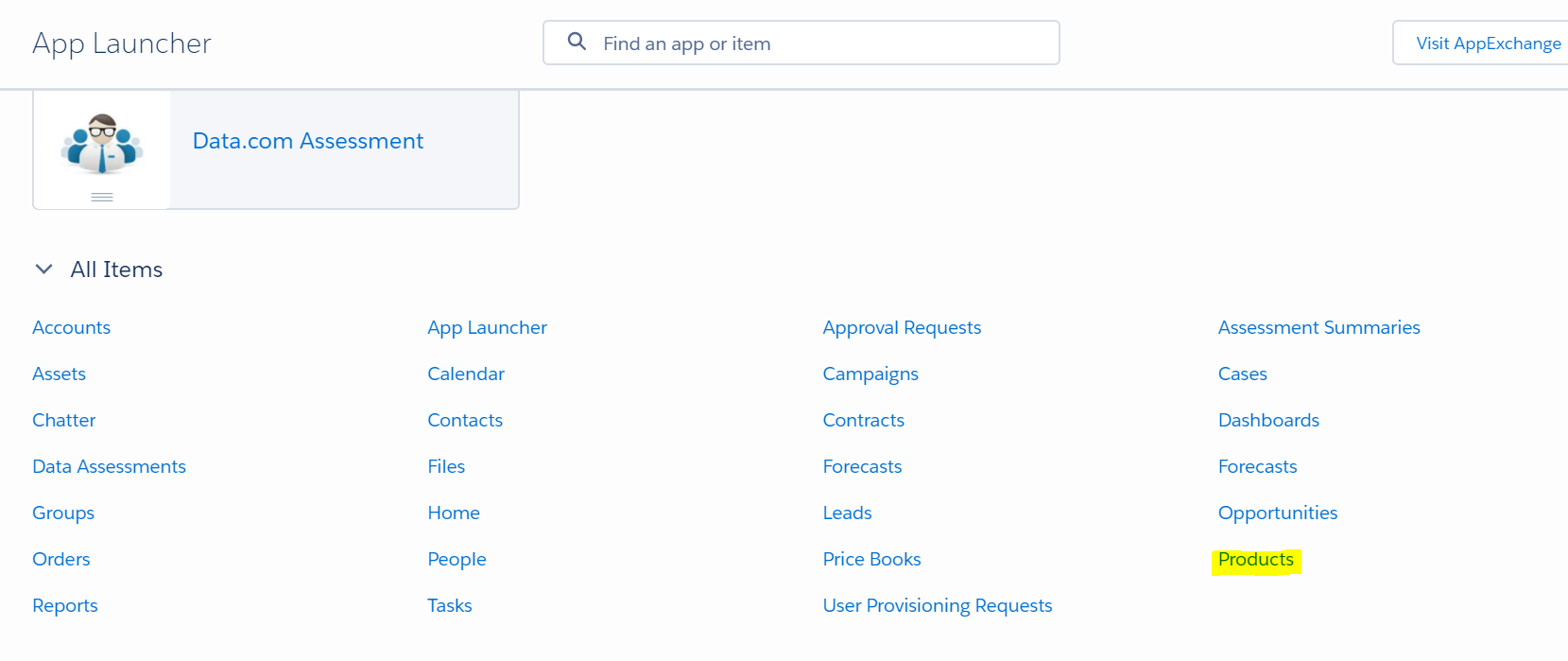Open Price Books
The height and width of the screenshot is (661, 1568).
click(871, 559)
